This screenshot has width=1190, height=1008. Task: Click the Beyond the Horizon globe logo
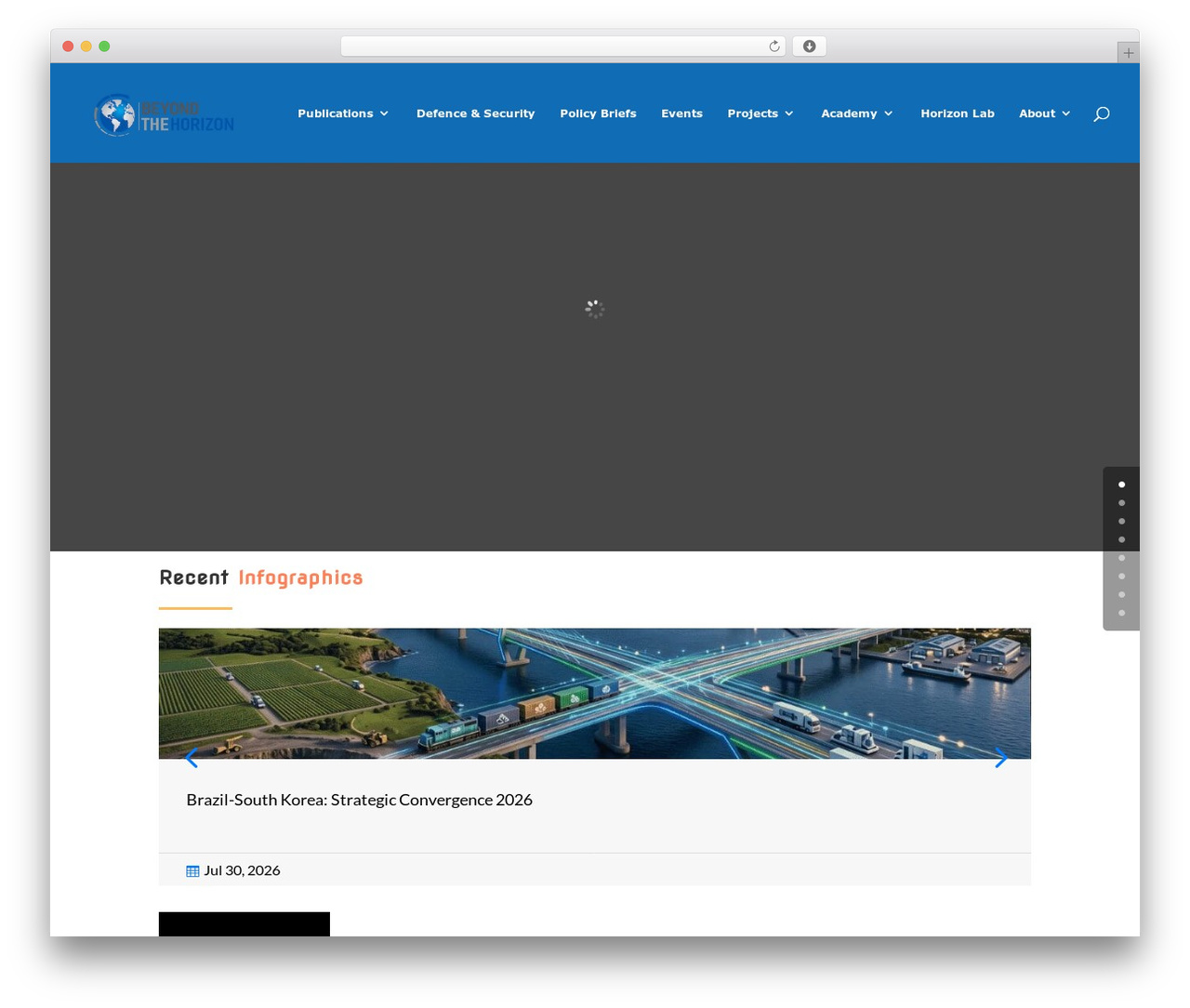pos(164,115)
